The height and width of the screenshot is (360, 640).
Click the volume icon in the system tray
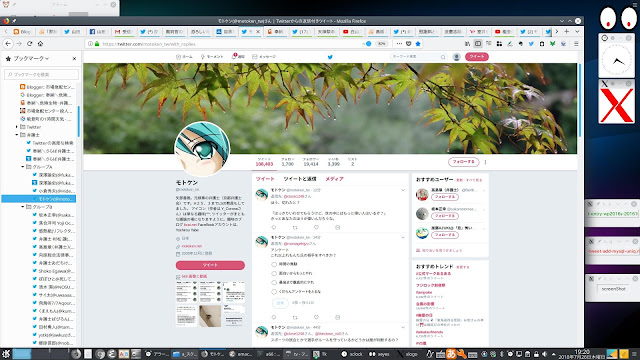click(545, 354)
